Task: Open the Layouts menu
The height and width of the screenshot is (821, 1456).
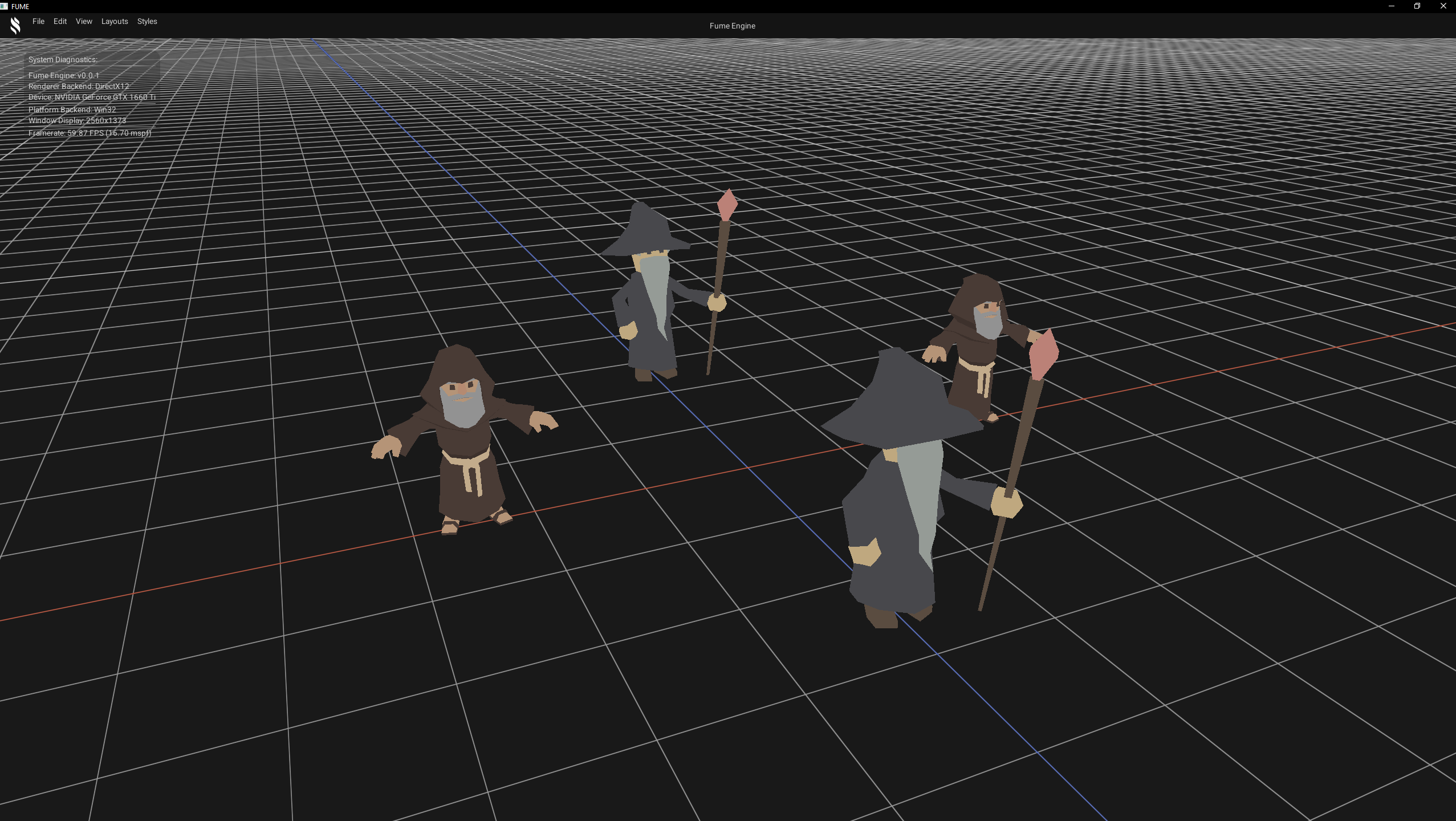Action: click(x=115, y=21)
